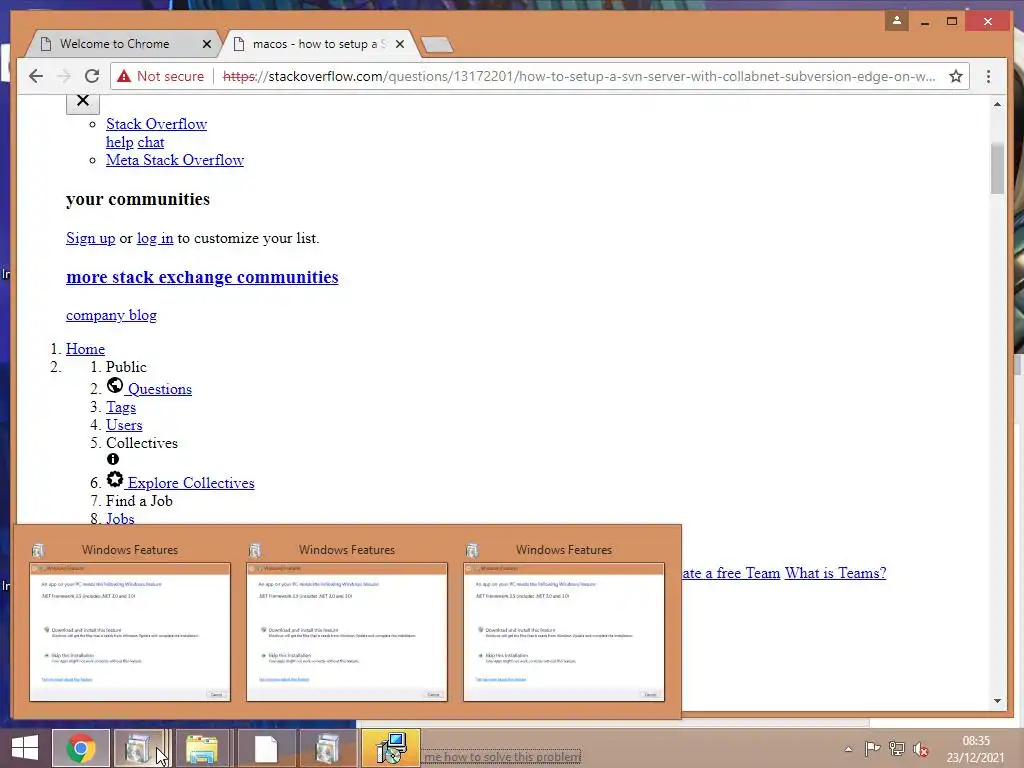Open the Action Center flag icon

click(872, 749)
